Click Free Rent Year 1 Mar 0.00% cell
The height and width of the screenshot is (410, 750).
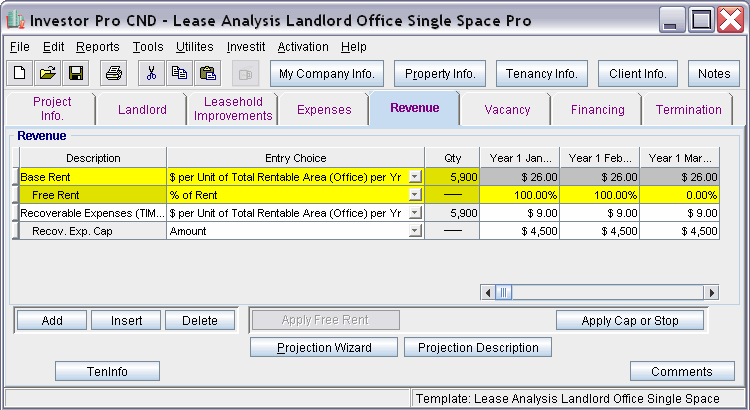(x=680, y=195)
